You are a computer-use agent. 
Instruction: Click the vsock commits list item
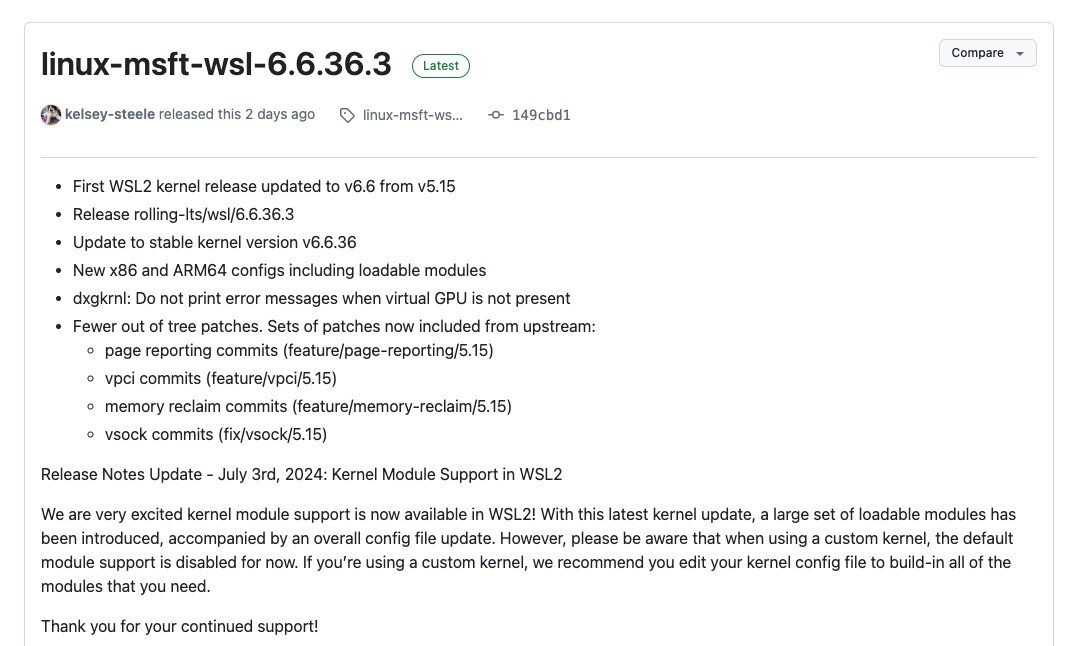216,434
